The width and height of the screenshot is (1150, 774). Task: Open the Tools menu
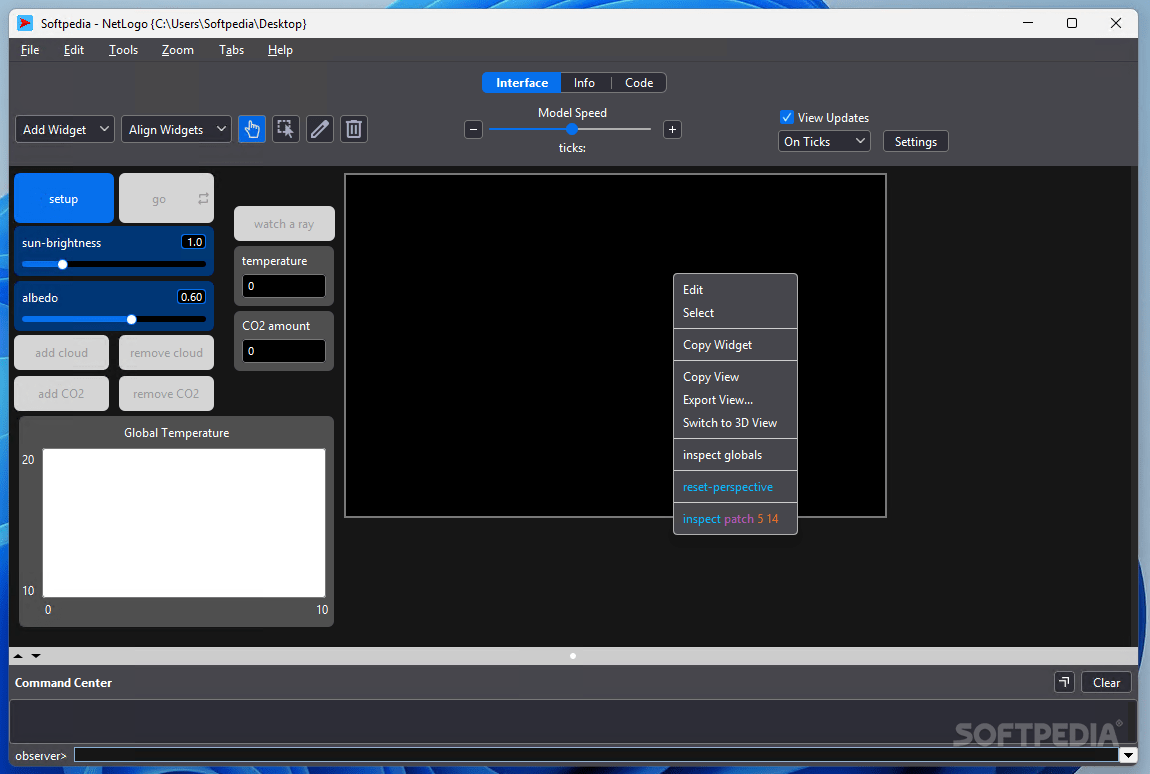pos(123,50)
